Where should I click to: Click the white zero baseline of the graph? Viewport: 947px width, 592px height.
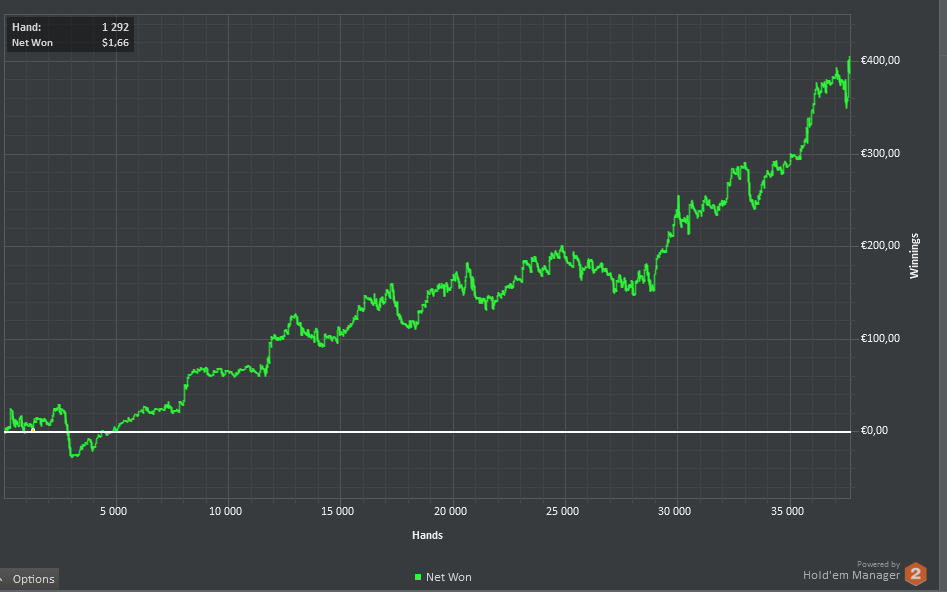click(428, 432)
